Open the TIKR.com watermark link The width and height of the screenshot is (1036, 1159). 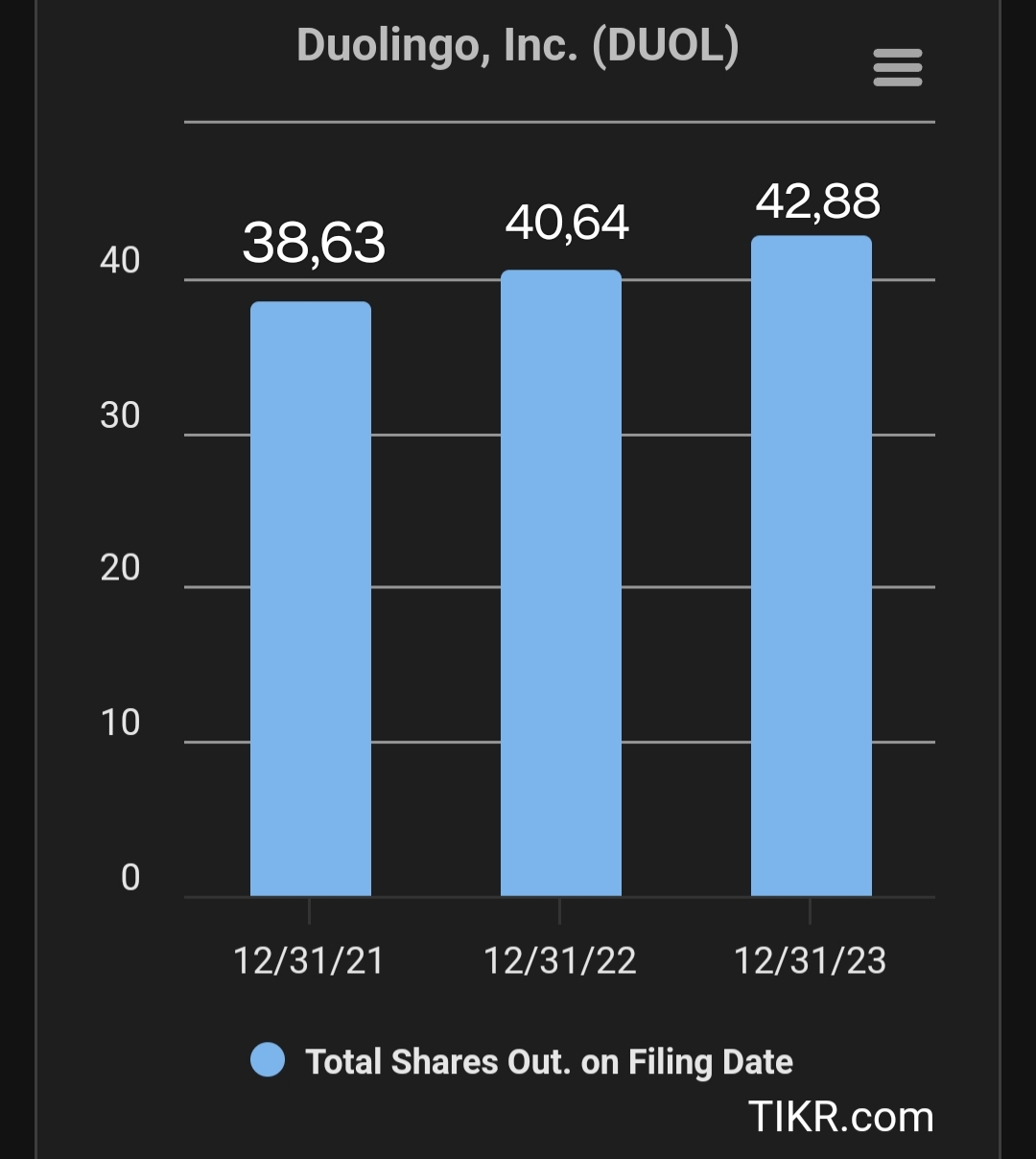tap(840, 1117)
